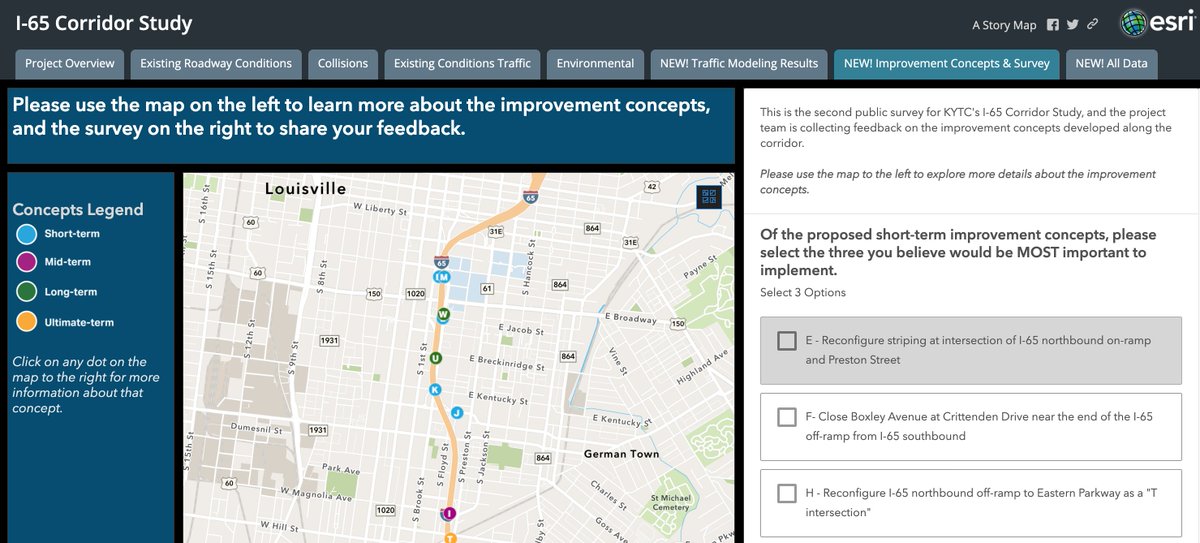Click the German Town map label
This screenshot has width=1200, height=543.
click(622, 454)
